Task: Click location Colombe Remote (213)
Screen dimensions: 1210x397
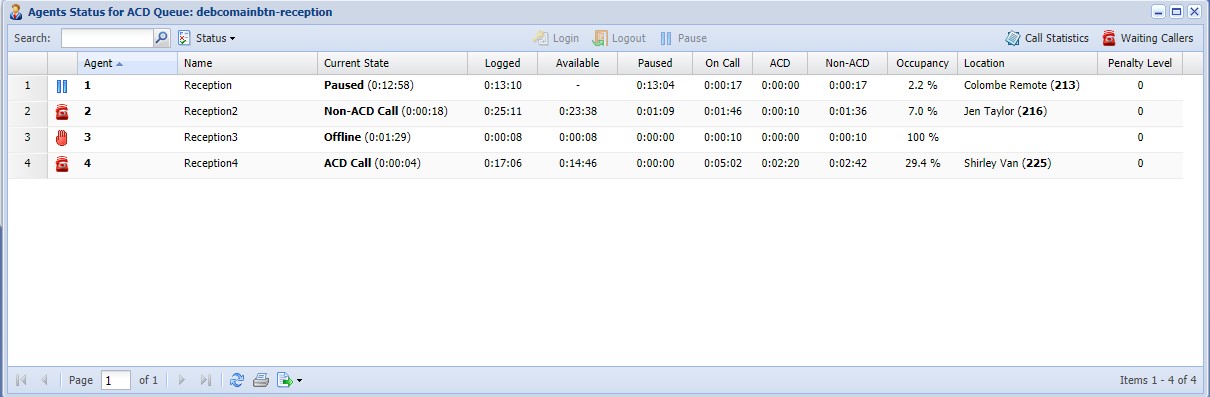Action: [x=1022, y=86]
